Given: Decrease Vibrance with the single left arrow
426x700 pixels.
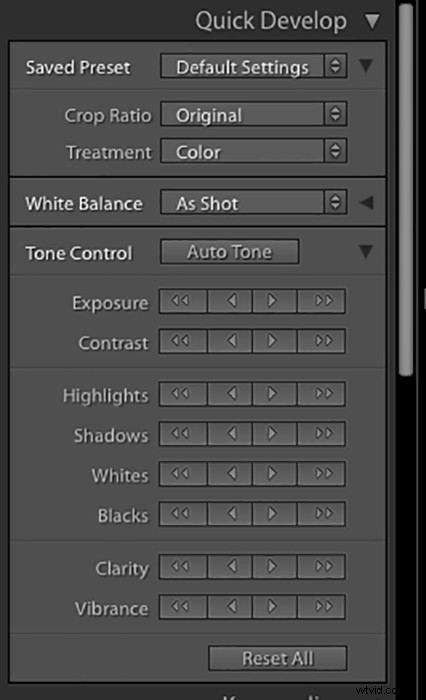Looking at the screenshot, I should click(x=230, y=606).
